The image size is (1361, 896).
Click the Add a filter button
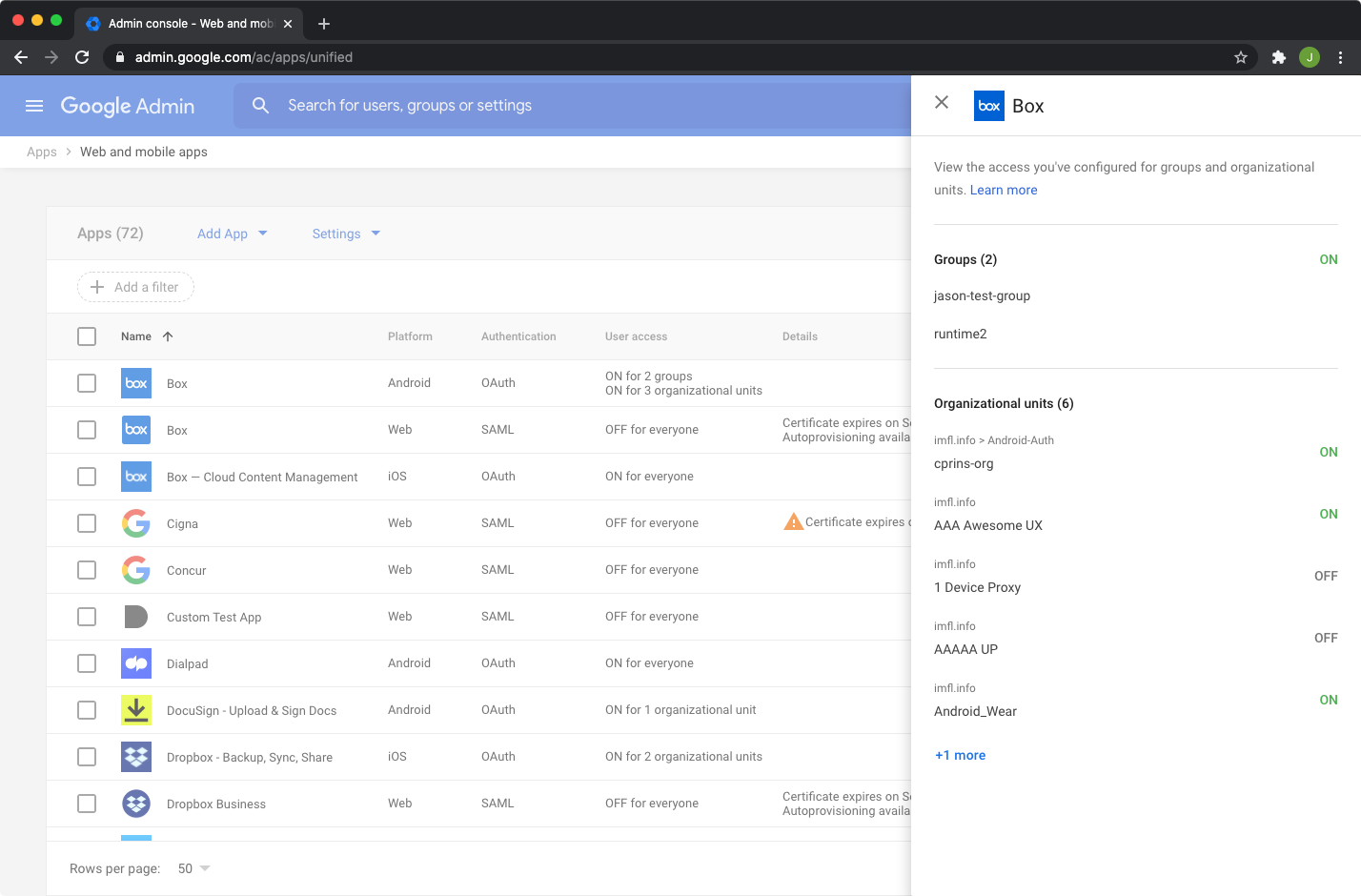point(135,287)
